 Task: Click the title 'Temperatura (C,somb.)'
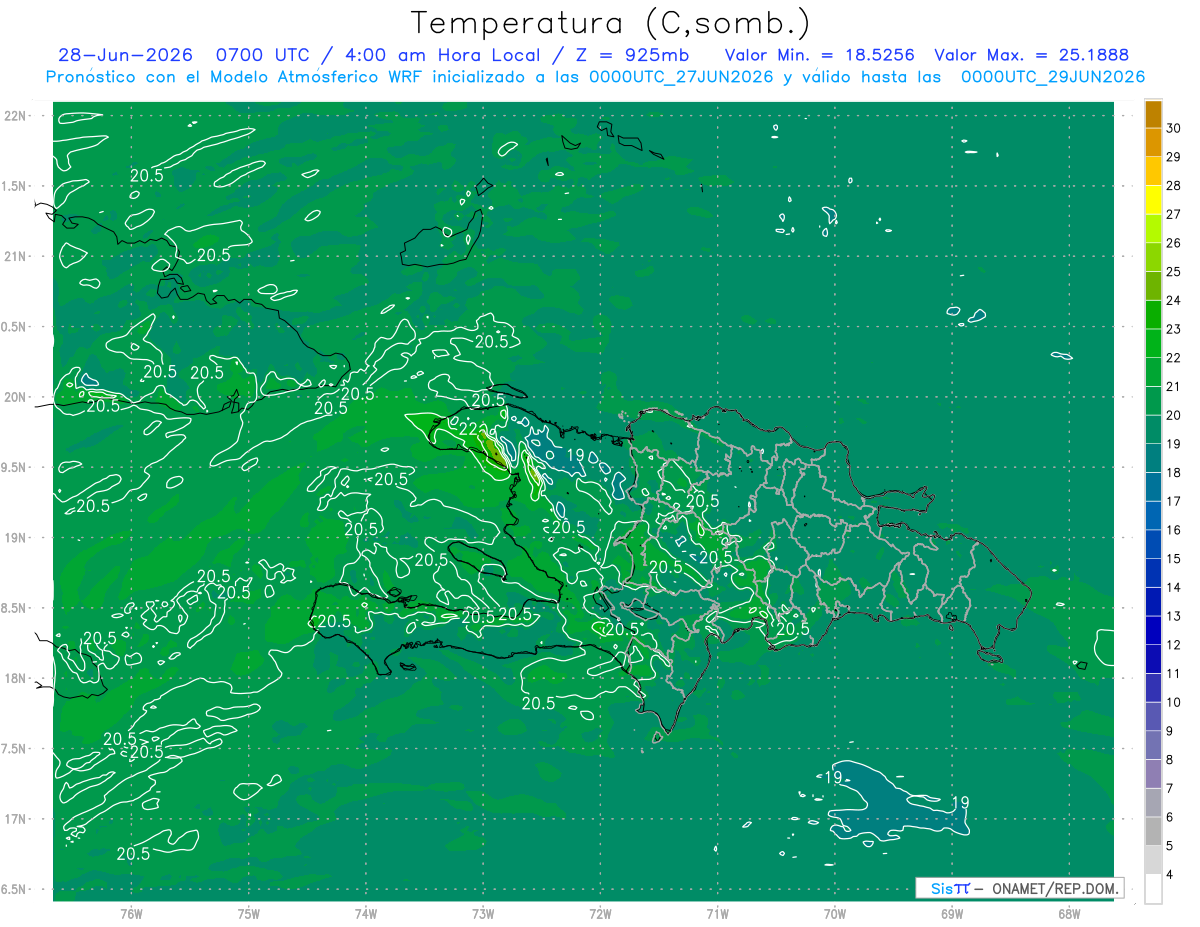click(611, 22)
